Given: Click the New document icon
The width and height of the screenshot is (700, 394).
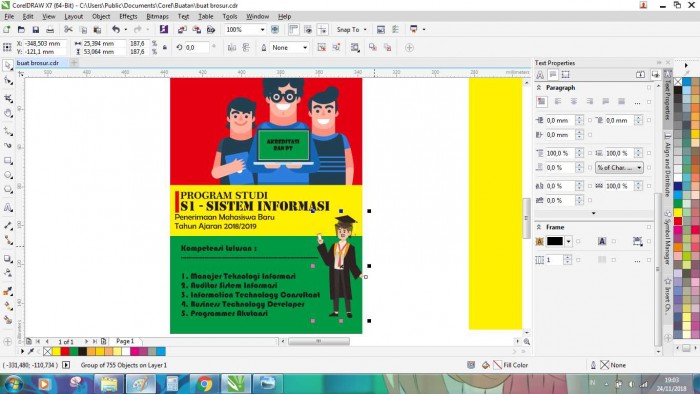Looking at the screenshot, I should click(x=7, y=29).
